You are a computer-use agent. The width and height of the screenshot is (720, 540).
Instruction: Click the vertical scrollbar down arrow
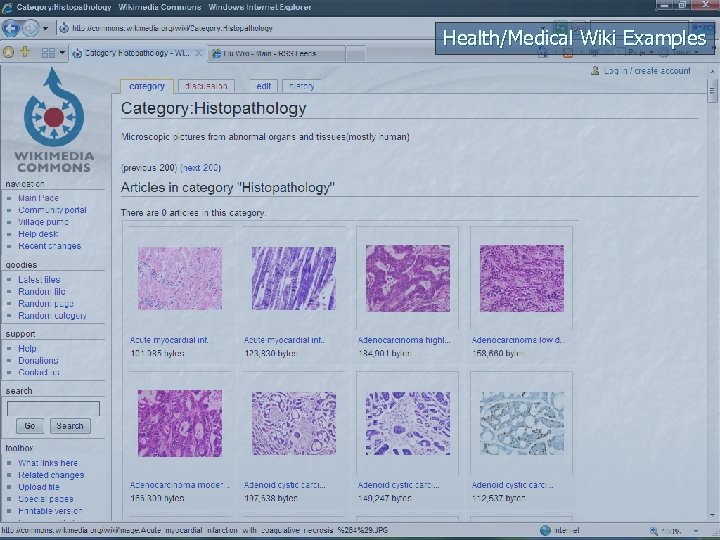click(712, 516)
